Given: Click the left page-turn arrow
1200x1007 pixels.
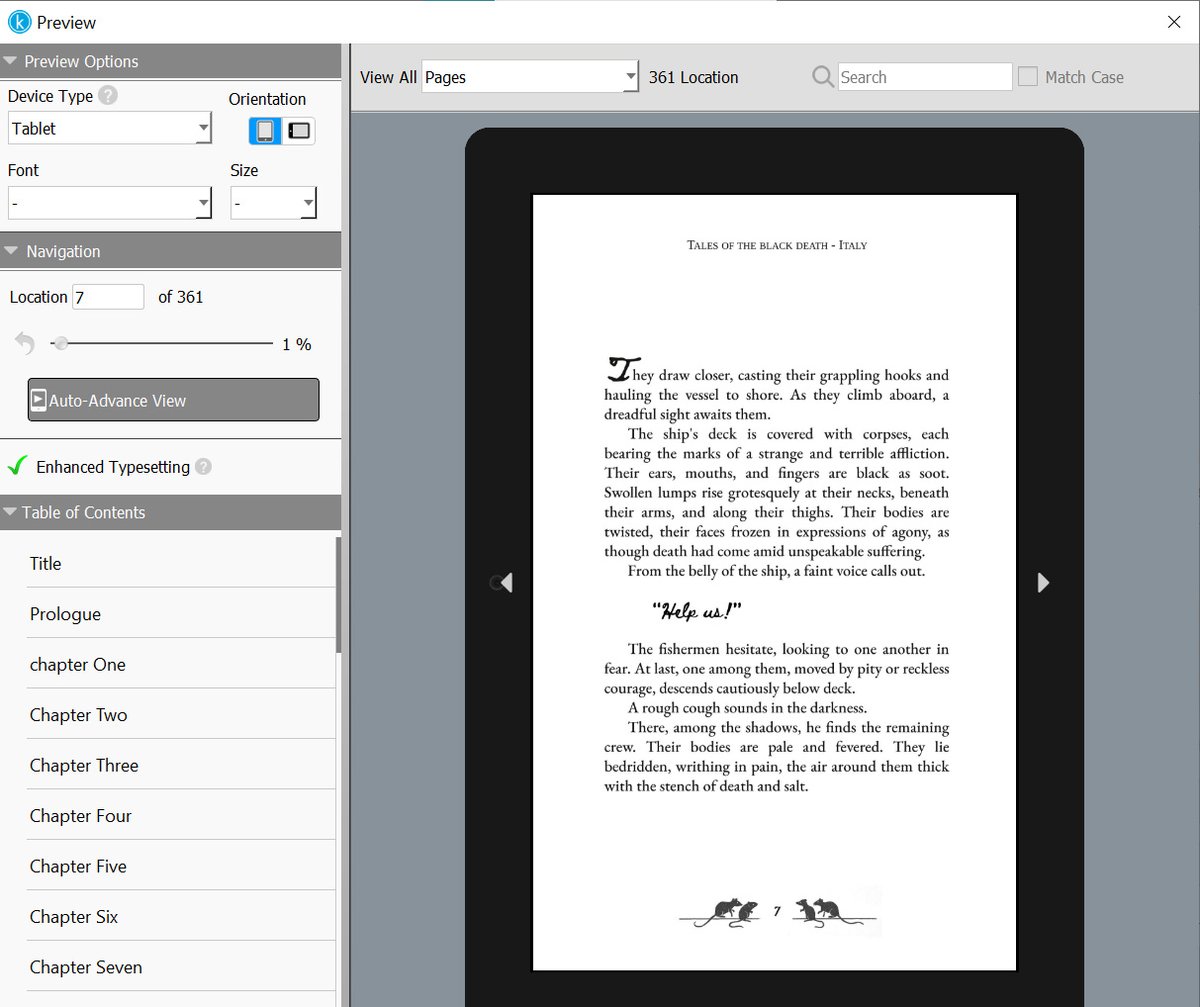Looking at the screenshot, I should point(501,582).
